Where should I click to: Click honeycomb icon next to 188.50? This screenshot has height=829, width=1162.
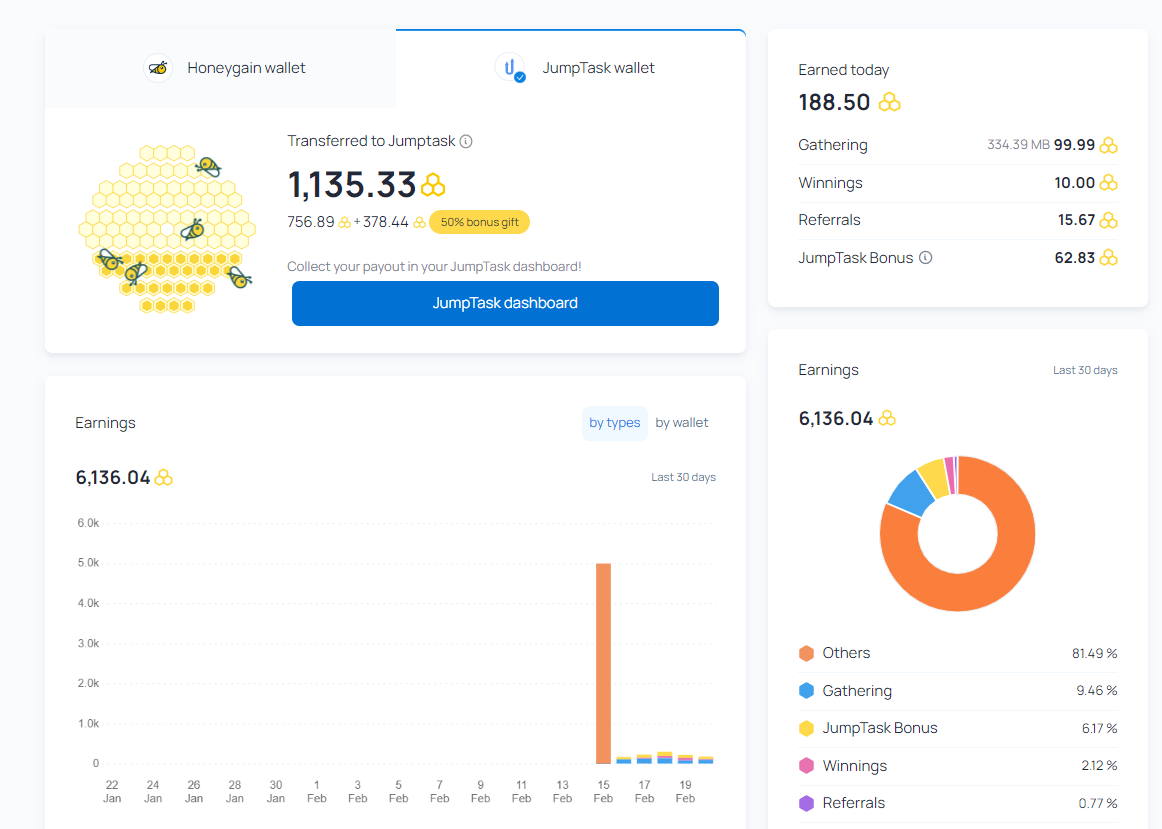coord(889,102)
